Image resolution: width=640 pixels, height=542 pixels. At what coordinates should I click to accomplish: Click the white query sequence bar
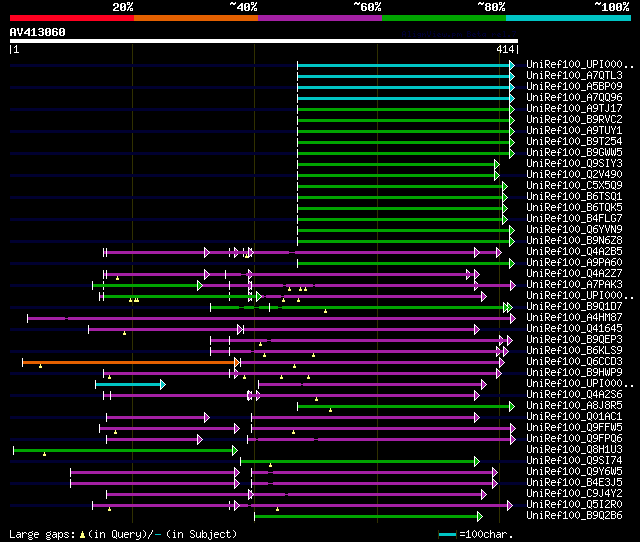tap(264, 41)
